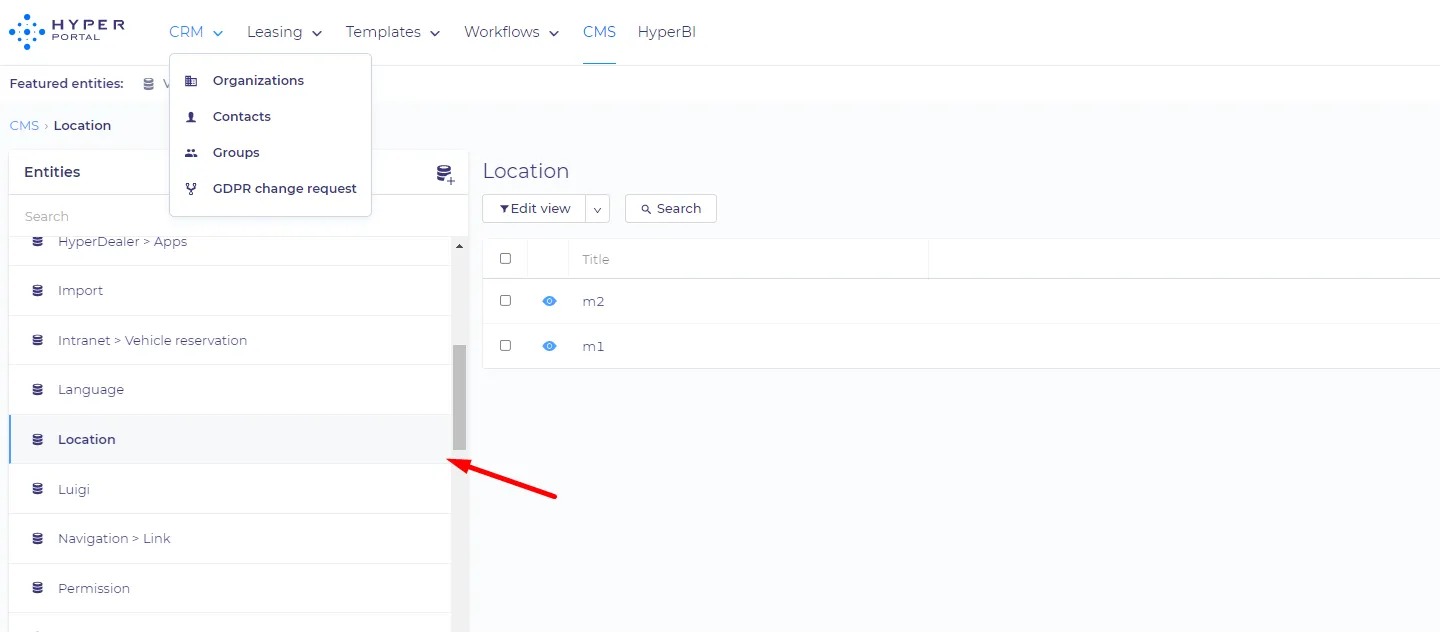Click the entities list scrollbar thumb
The height and width of the screenshot is (632, 1440).
click(460, 397)
